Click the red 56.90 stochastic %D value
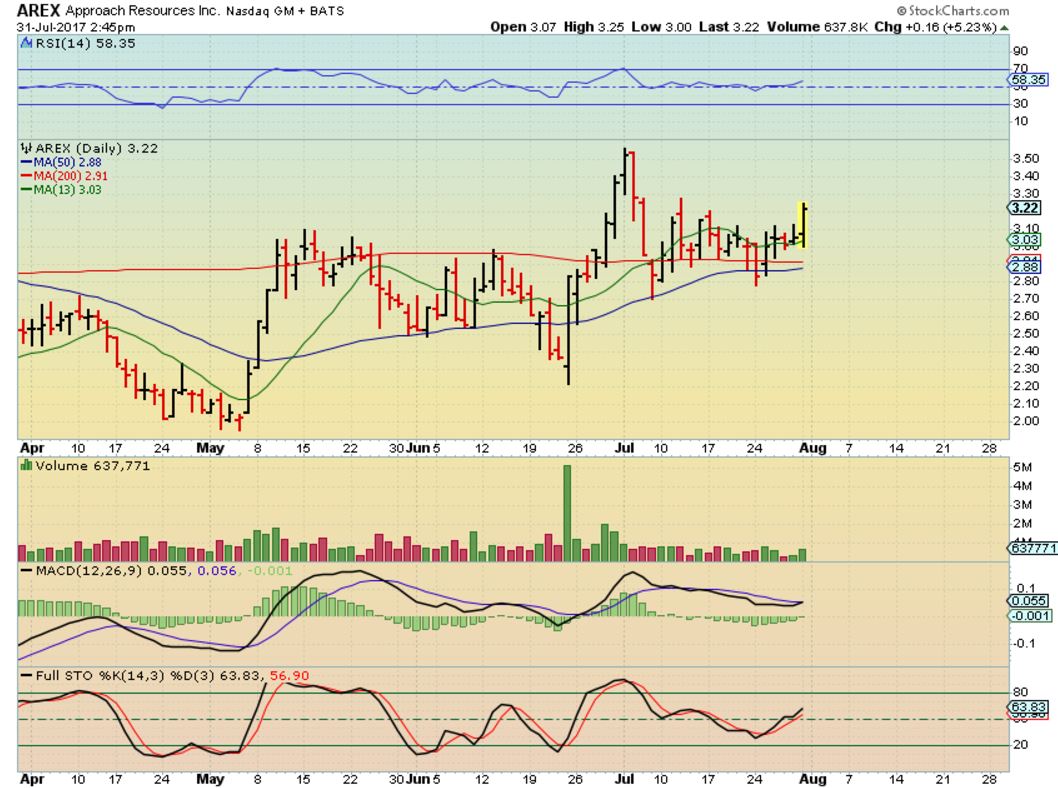 click(x=289, y=675)
